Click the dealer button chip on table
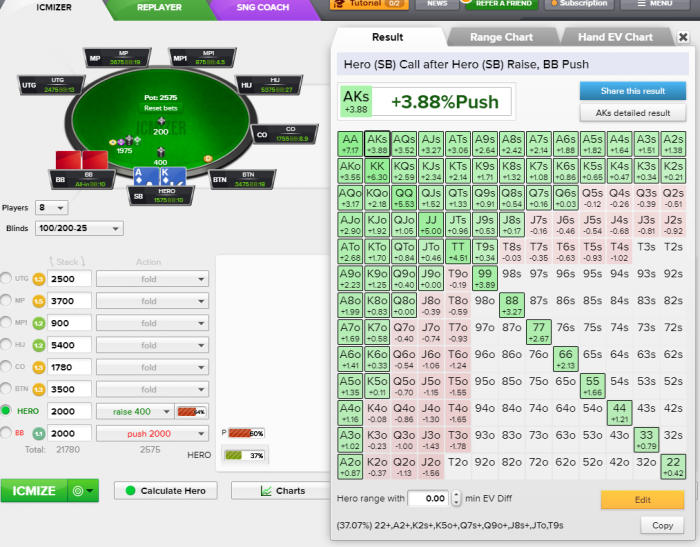This screenshot has width=700, height=547. pyautogui.click(x=208, y=158)
